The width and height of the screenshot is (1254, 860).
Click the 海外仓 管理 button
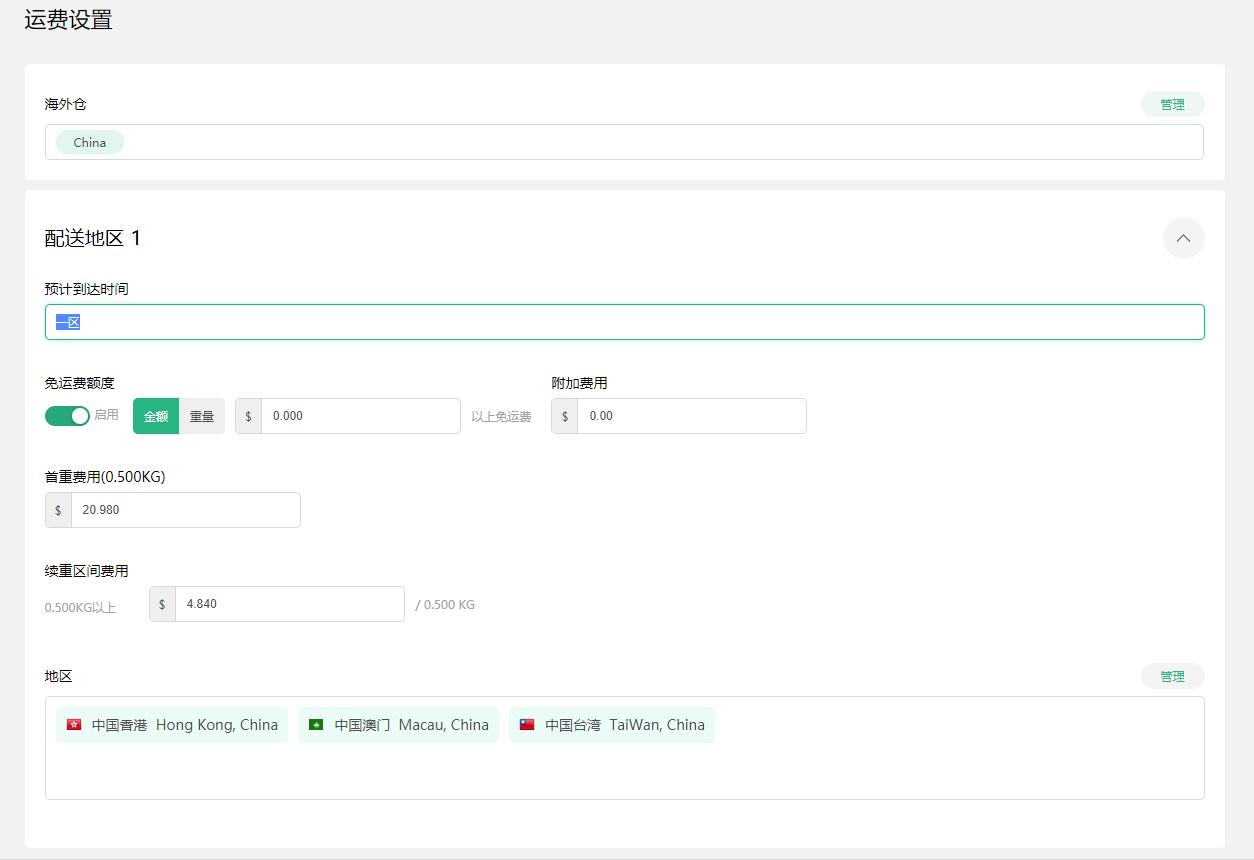[x=1172, y=104]
